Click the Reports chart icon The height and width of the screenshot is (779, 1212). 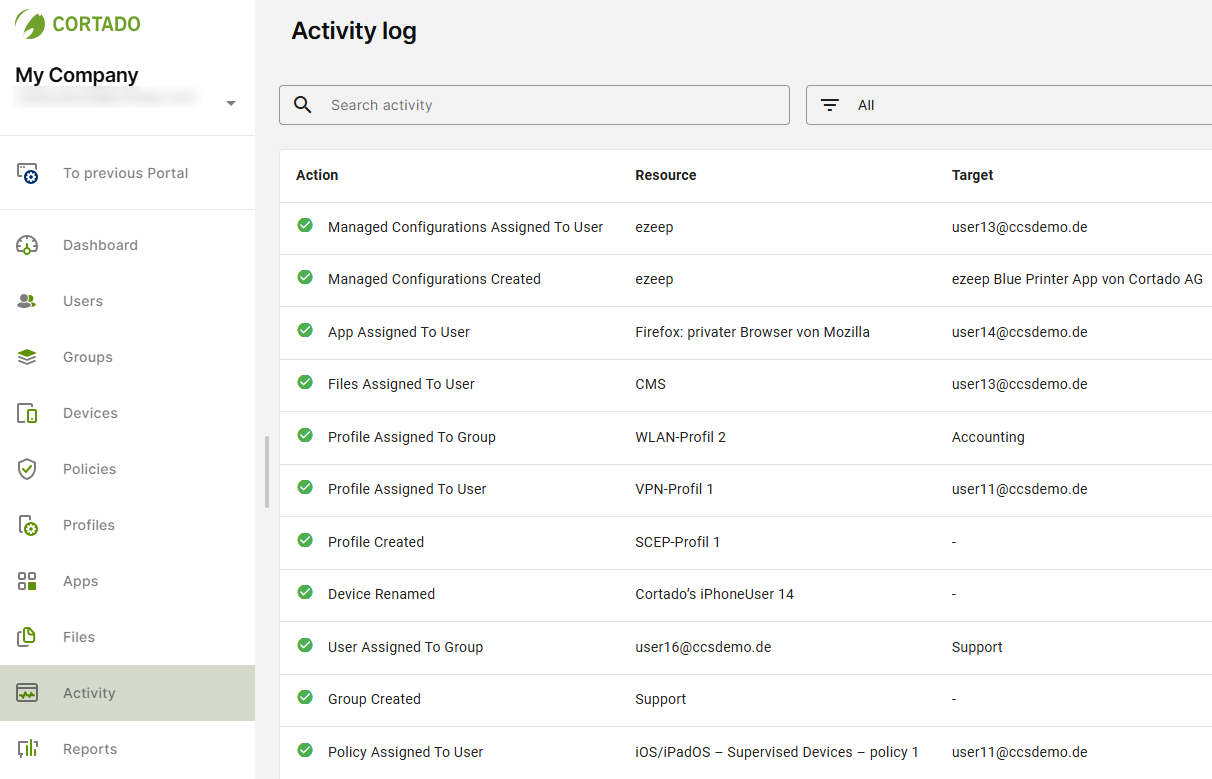(x=27, y=749)
